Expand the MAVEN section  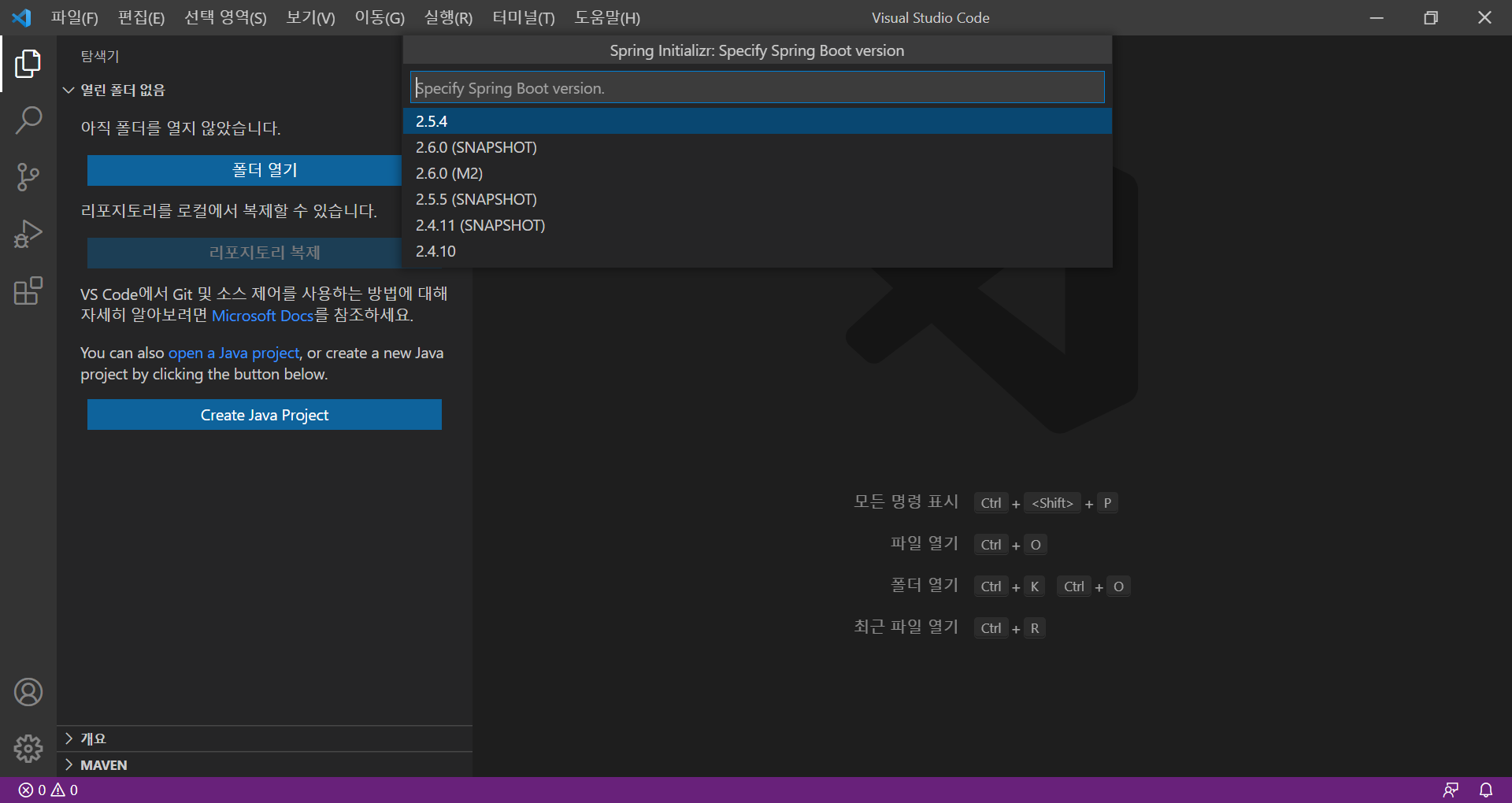point(265,764)
